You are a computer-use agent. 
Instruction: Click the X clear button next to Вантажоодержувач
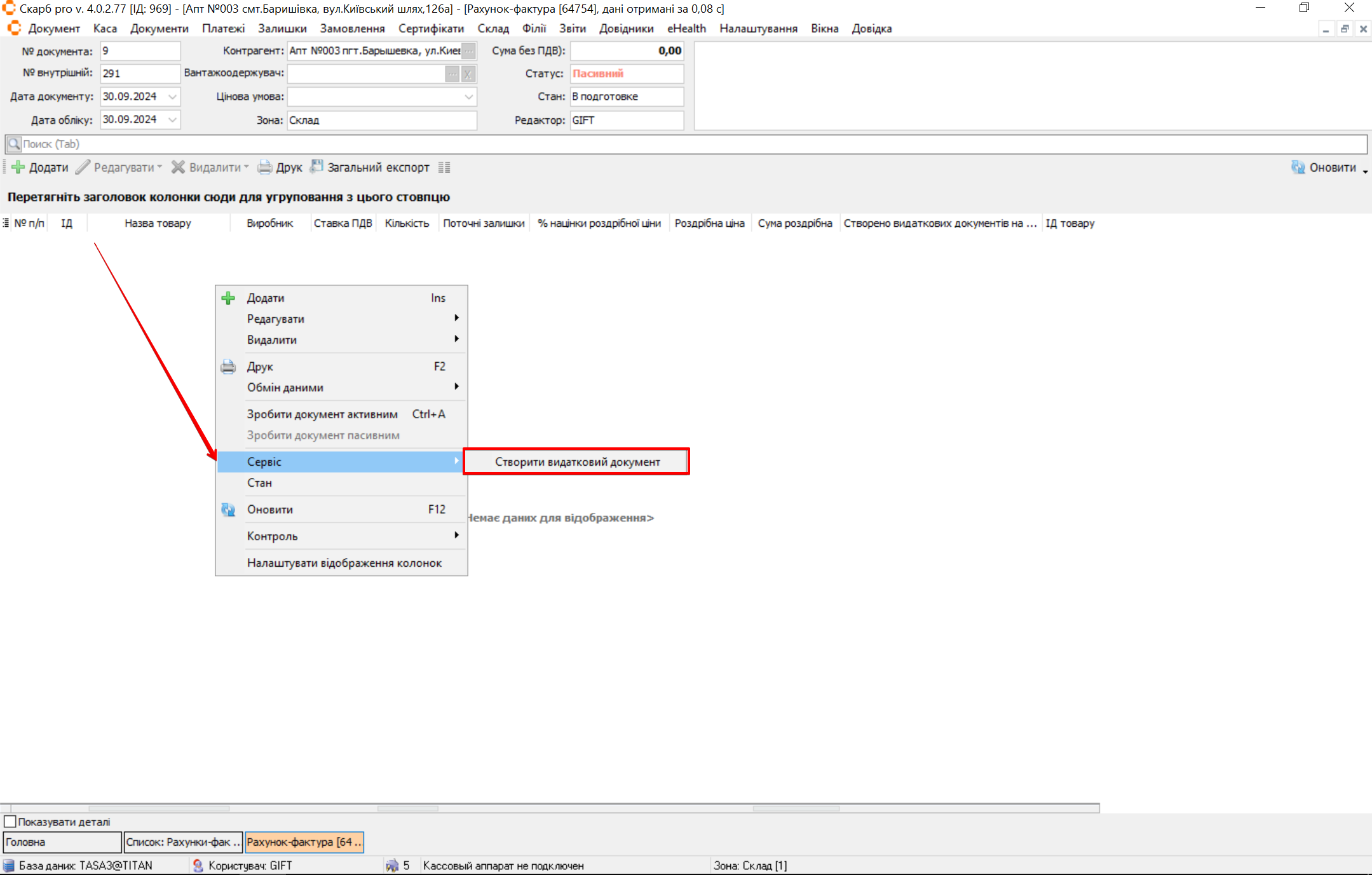(x=468, y=74)
